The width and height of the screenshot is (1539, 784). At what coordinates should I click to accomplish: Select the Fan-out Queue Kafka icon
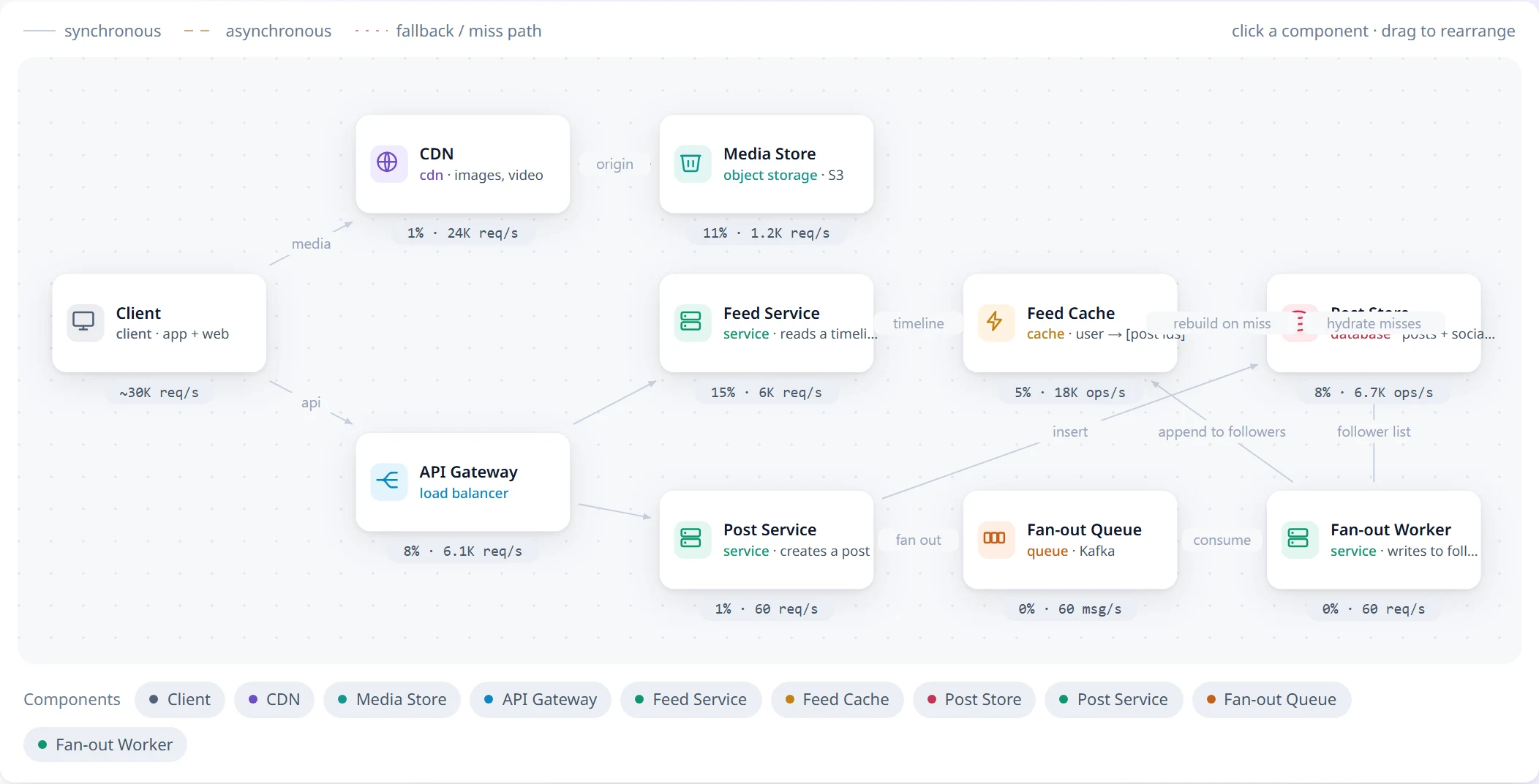pyautogui.click(x=996, y=539)
